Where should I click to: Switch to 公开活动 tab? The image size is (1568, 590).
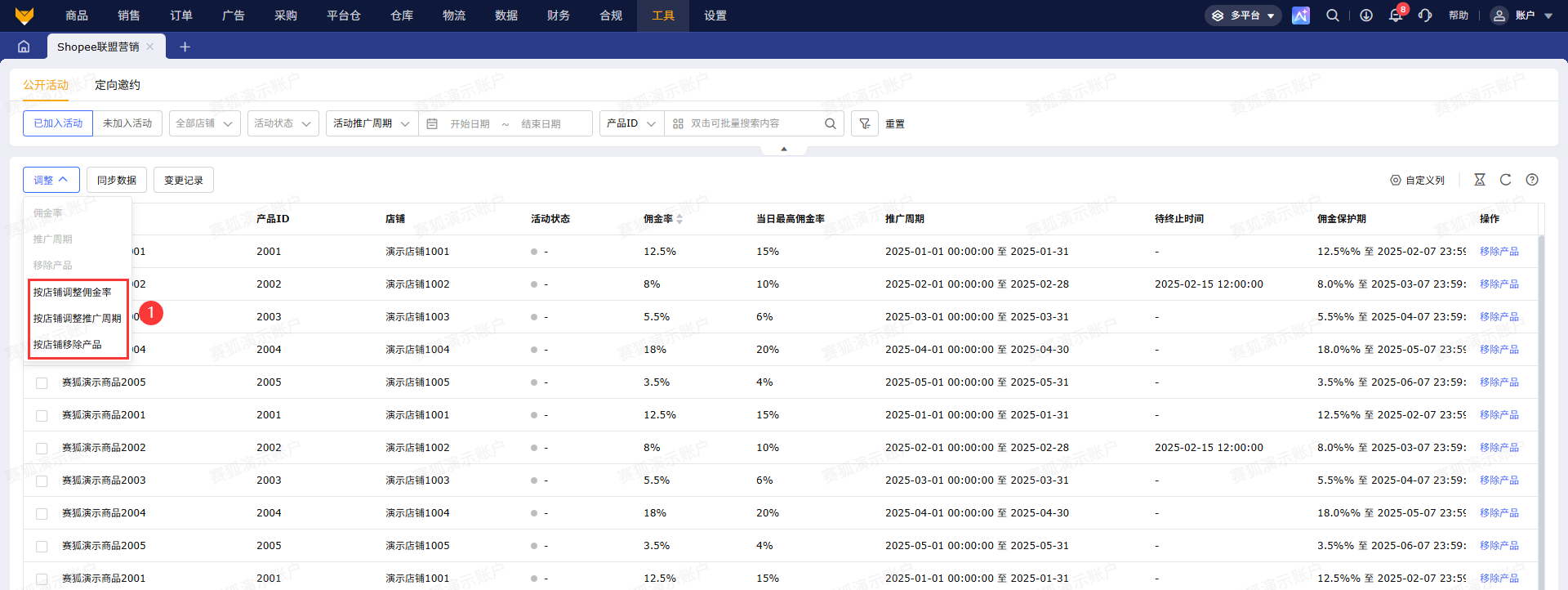pos(46,85)
